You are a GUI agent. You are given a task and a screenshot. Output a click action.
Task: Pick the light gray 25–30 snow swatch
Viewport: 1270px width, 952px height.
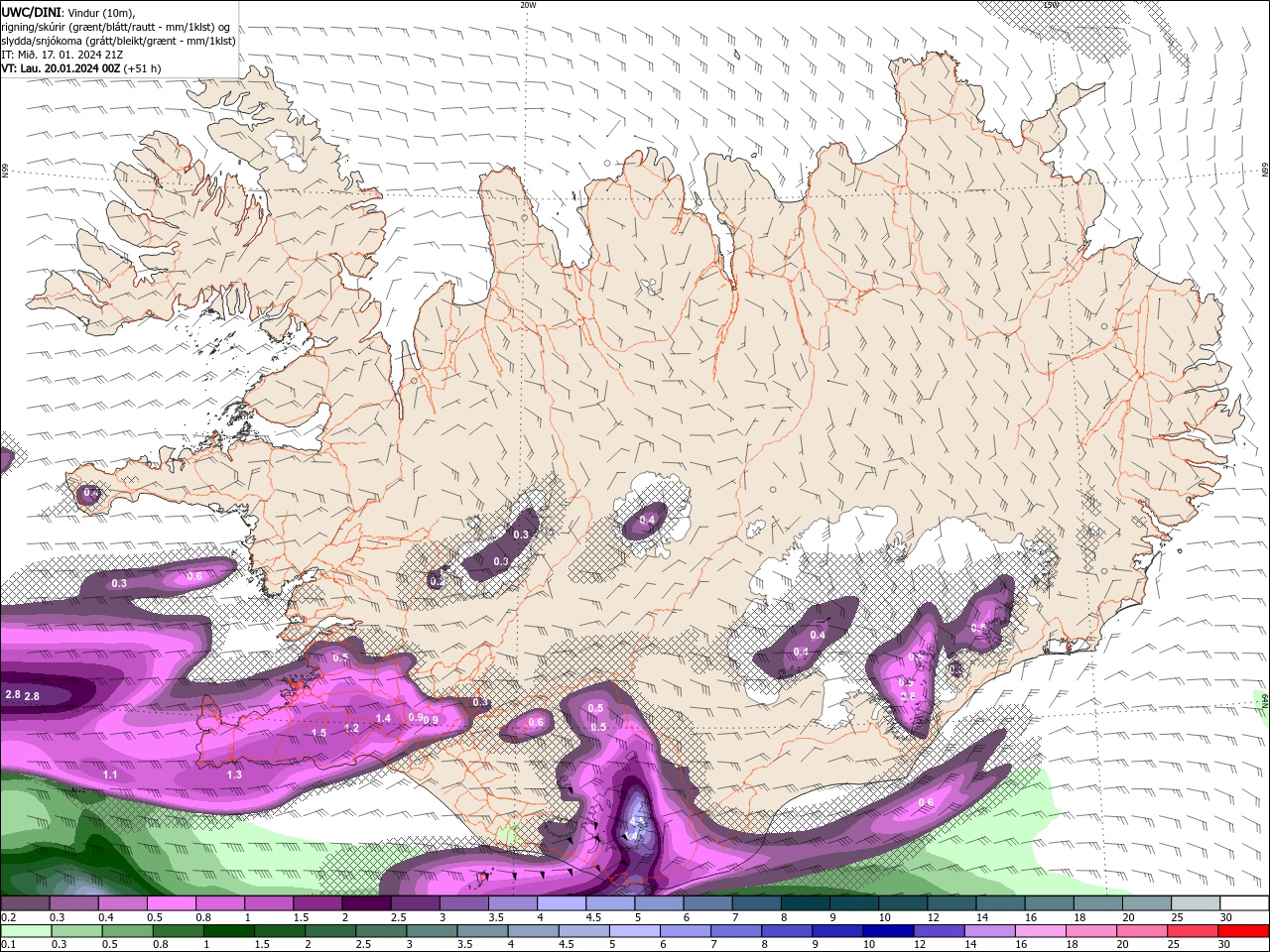coord(1195,903)
